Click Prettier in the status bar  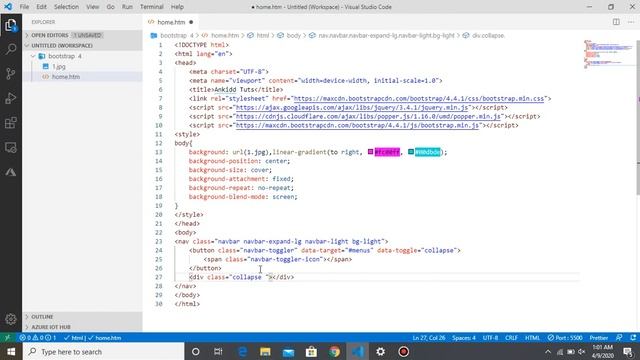[598, 338]
